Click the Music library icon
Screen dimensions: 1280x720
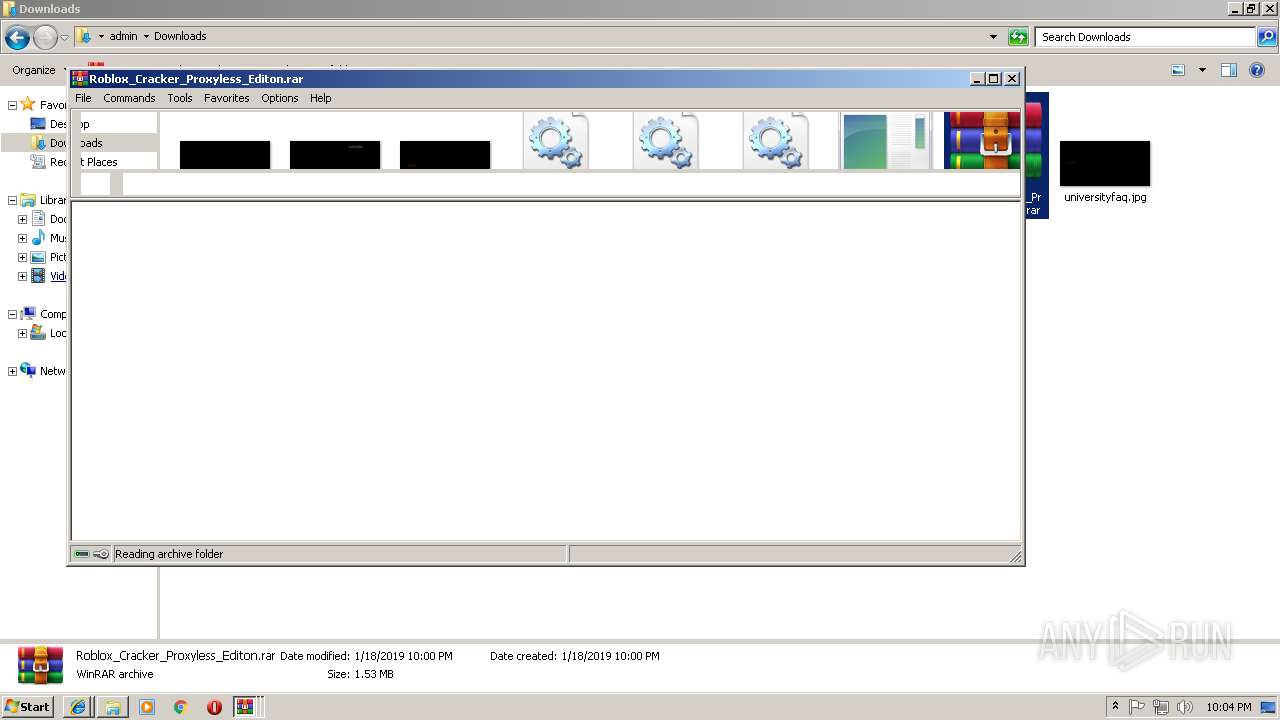click(x=38, y=238)
